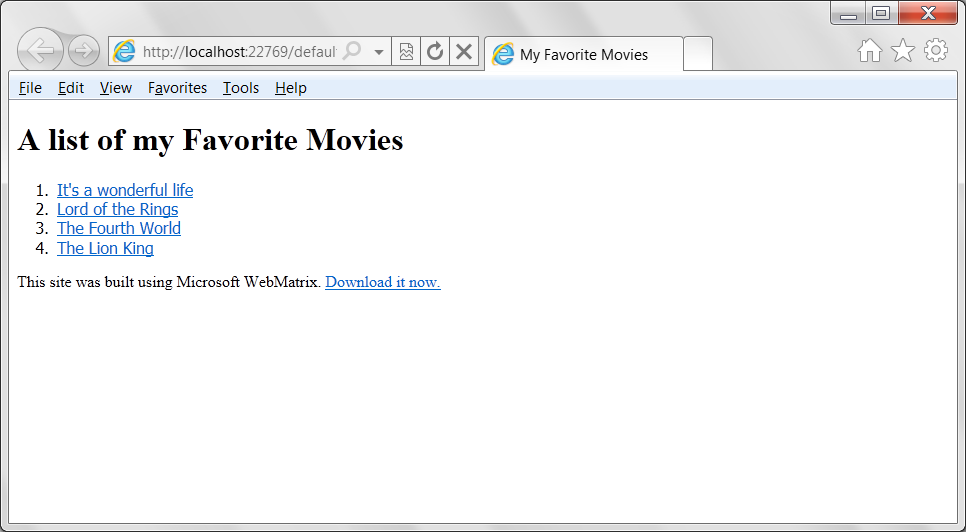Go back with the browser Back arrow
The height and width of the screenshot is (532, 966).
40,50
